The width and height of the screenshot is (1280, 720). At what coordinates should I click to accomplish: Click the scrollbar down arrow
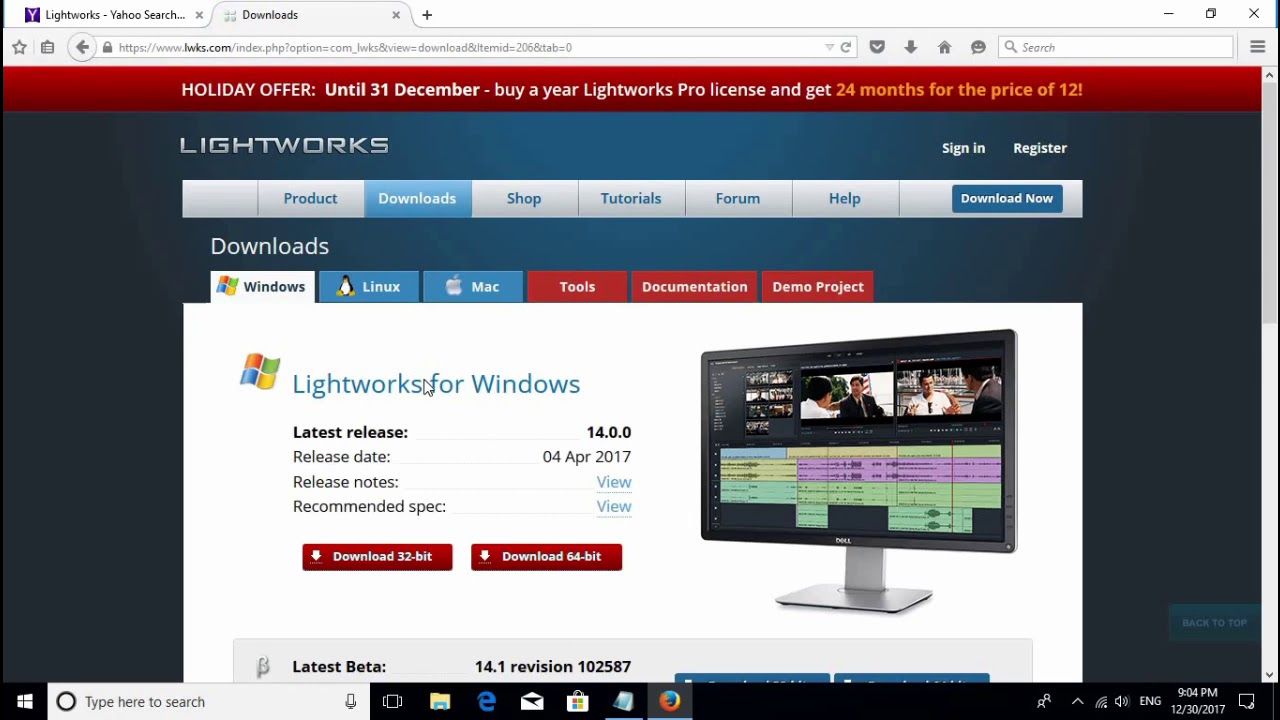click(x=1271, y=675)
